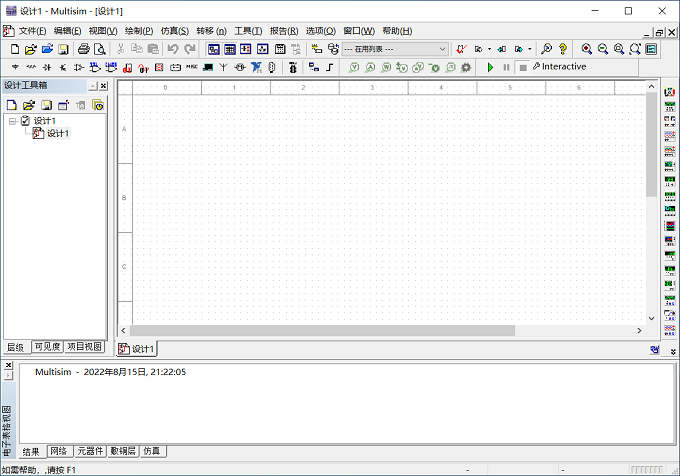Screen dimensions: 680x476
Task: Switch to the 元器件 spreadsheet tab
Action: [90, 451]
